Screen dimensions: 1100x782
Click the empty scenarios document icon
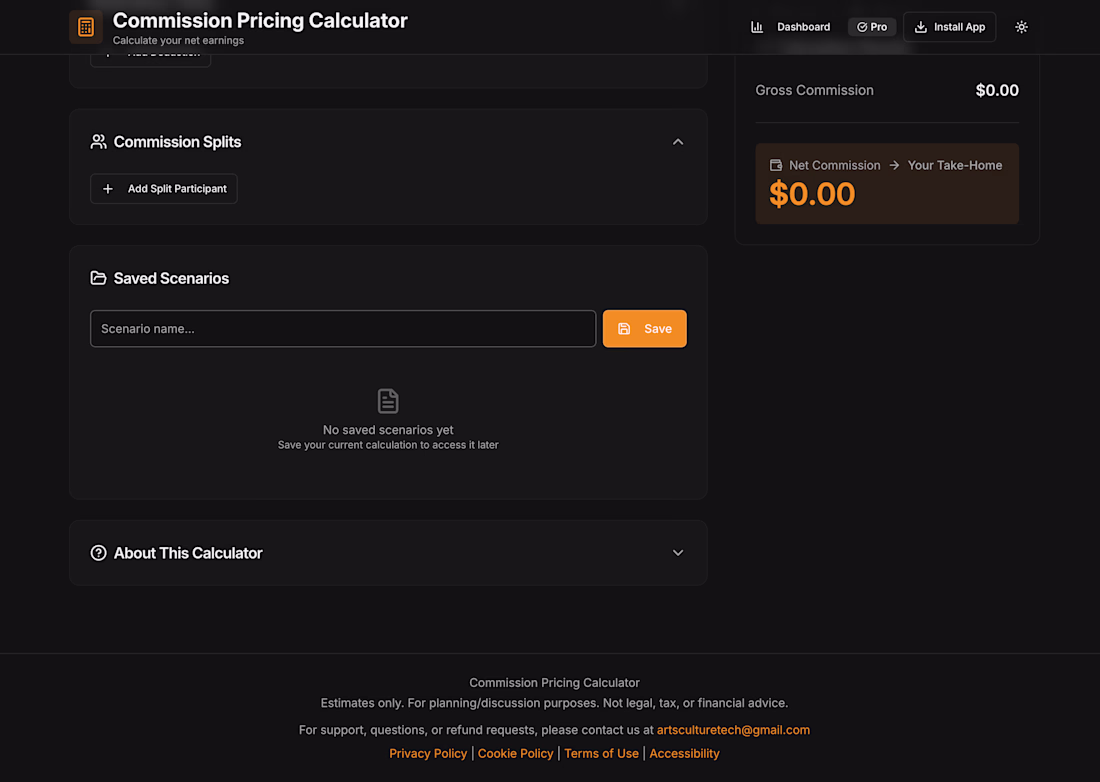coord(388,401)
